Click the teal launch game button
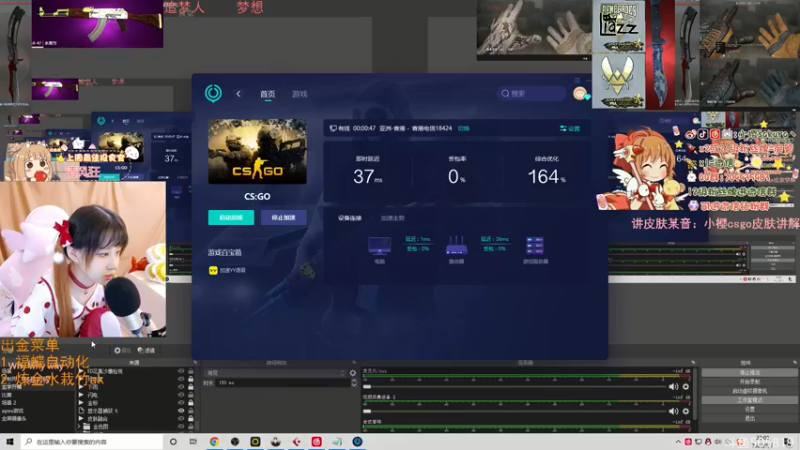Image resolution: width=800 pixels, height=450 pixels. click(231, 217)
